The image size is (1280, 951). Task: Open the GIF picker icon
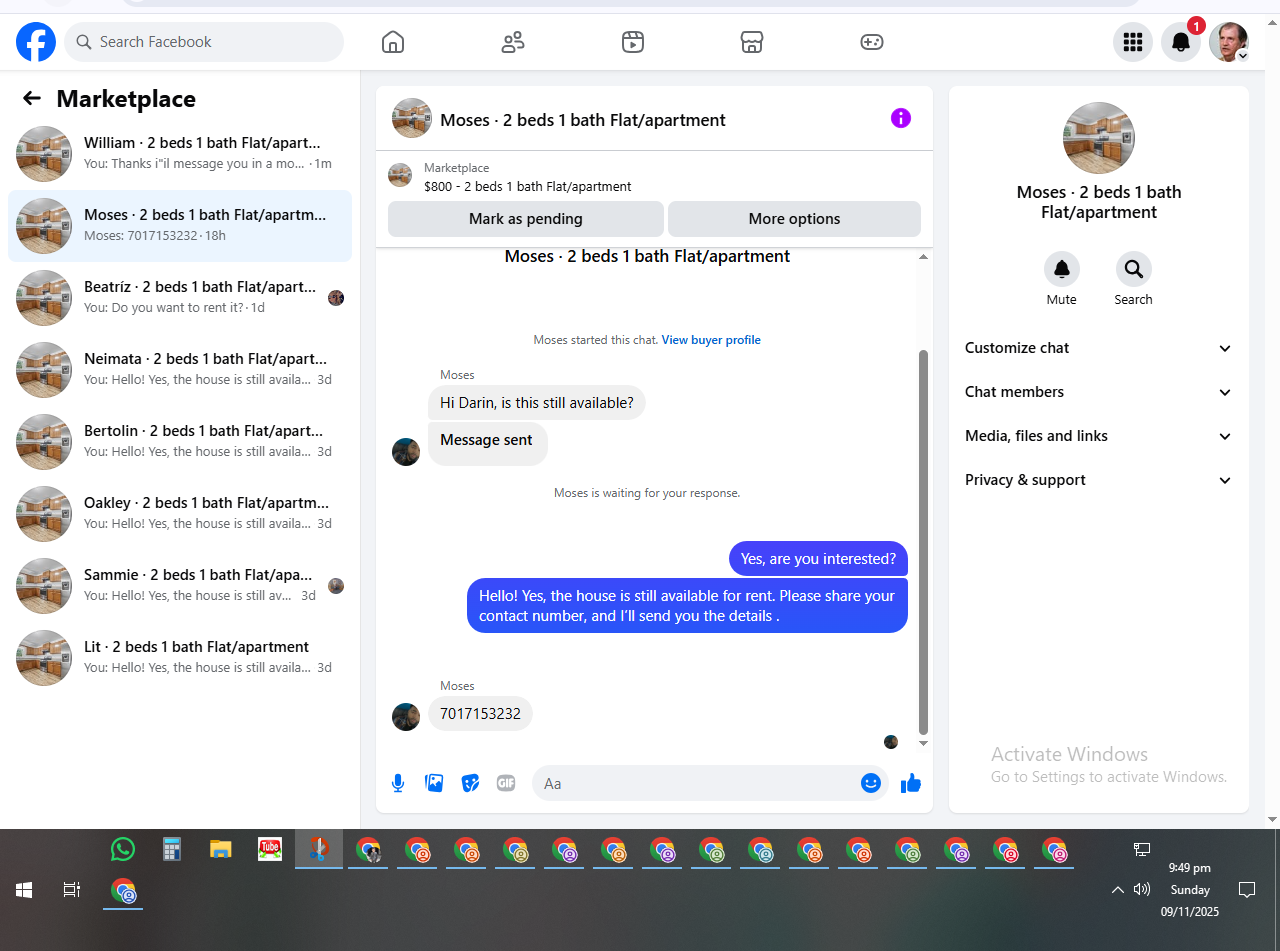[x=506, y=783]
